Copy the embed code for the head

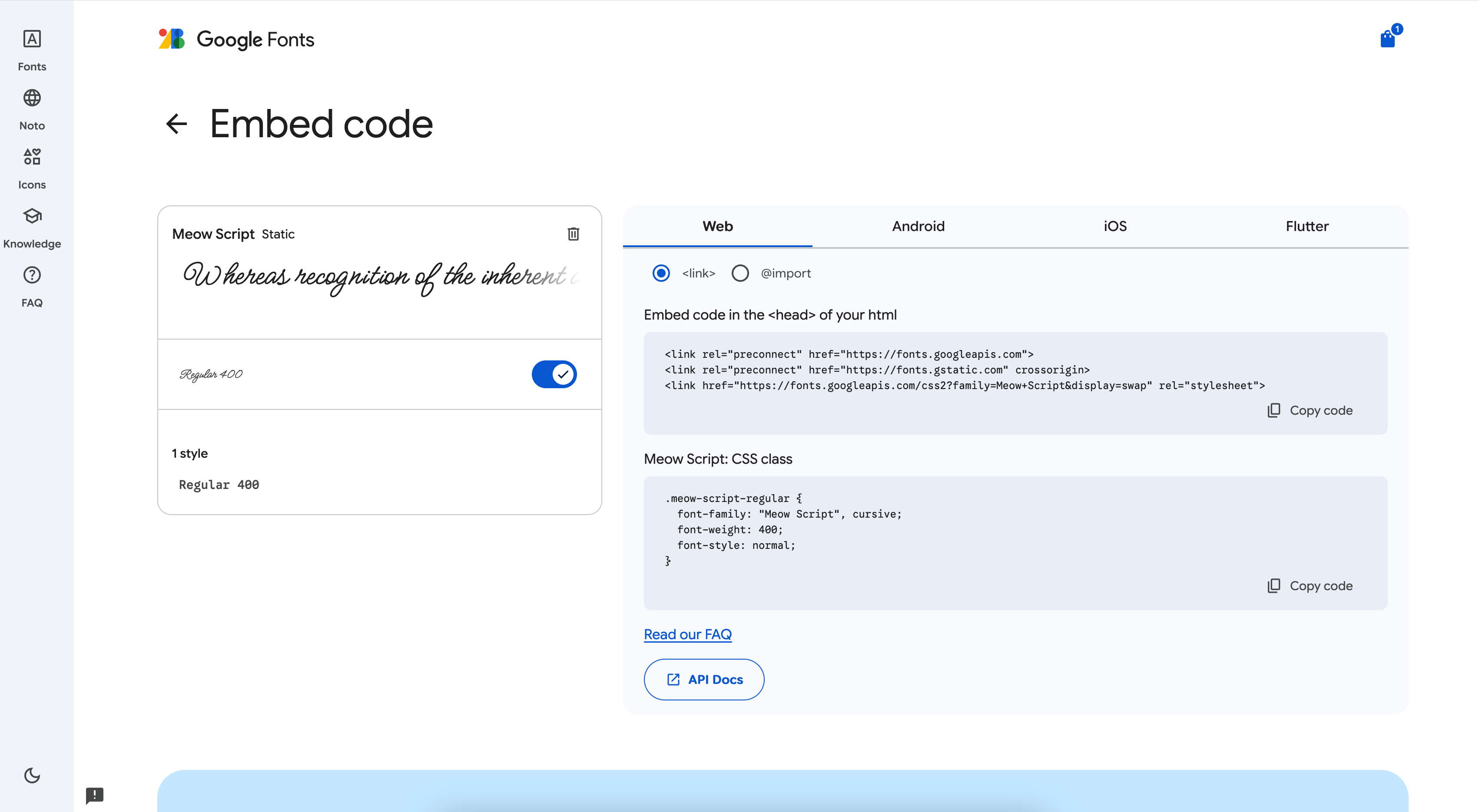(1310, 410)
